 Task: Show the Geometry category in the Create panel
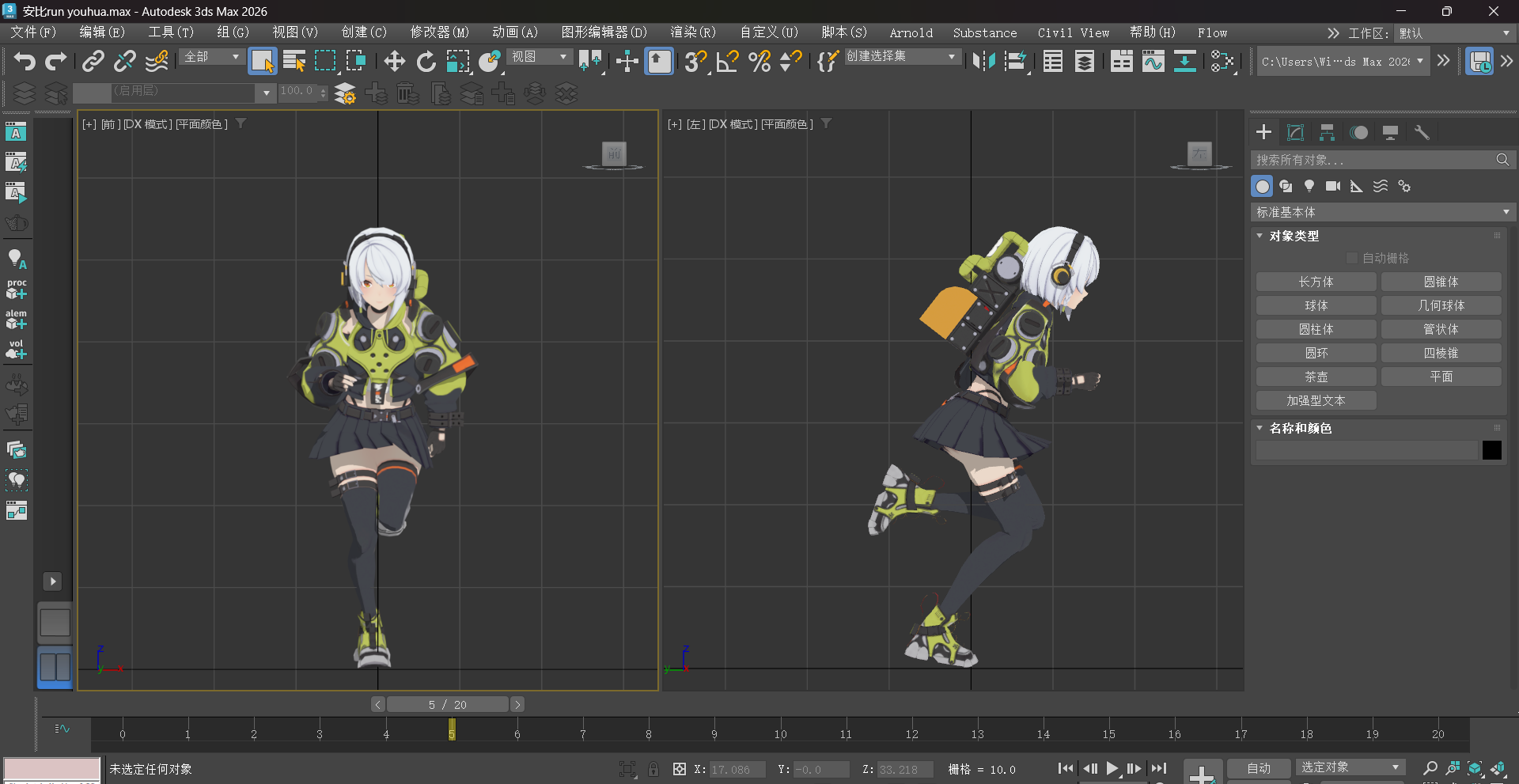(x=1263, y=187)
